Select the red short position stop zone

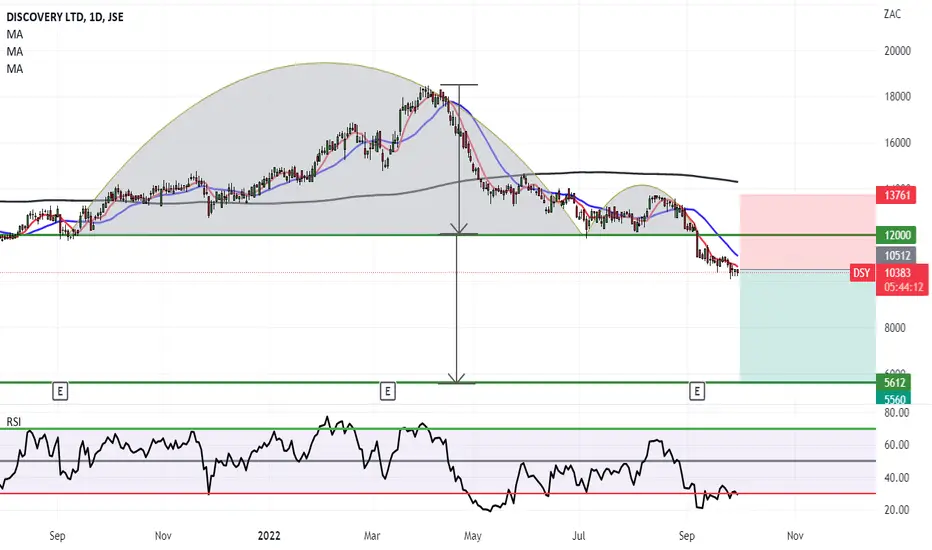[807, 232]
